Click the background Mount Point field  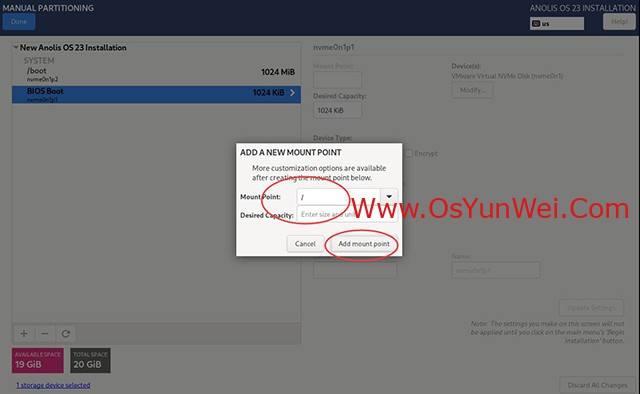click(337, 80)
